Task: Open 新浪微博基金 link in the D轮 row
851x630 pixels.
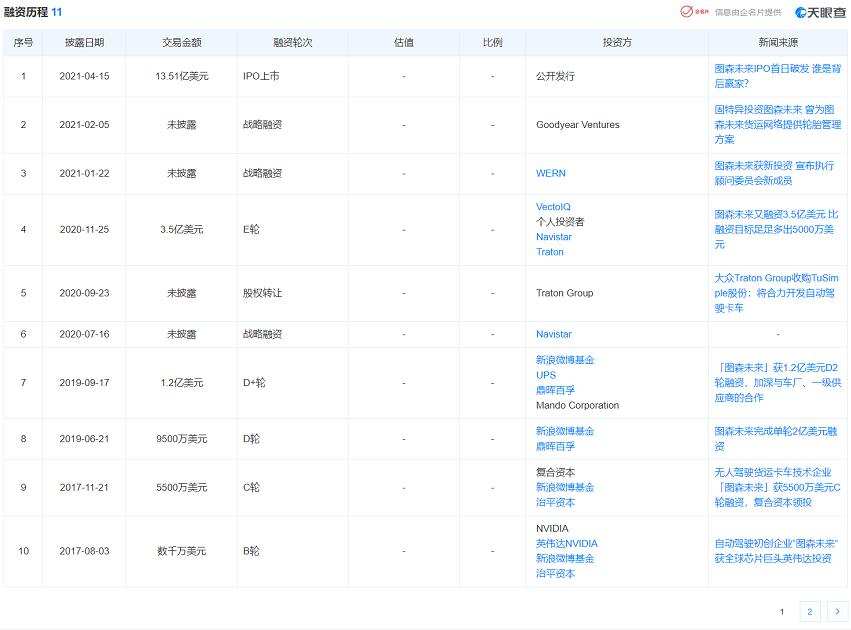Action: 564,431
